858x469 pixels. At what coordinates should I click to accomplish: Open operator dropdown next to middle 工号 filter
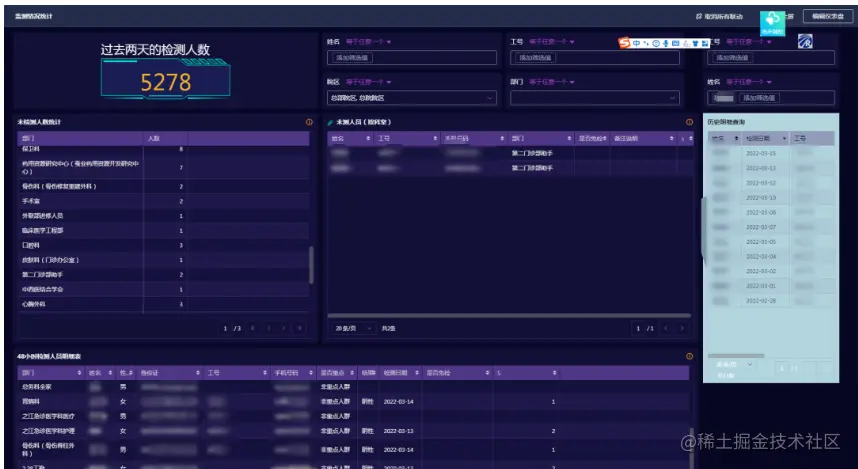(552, 42)
